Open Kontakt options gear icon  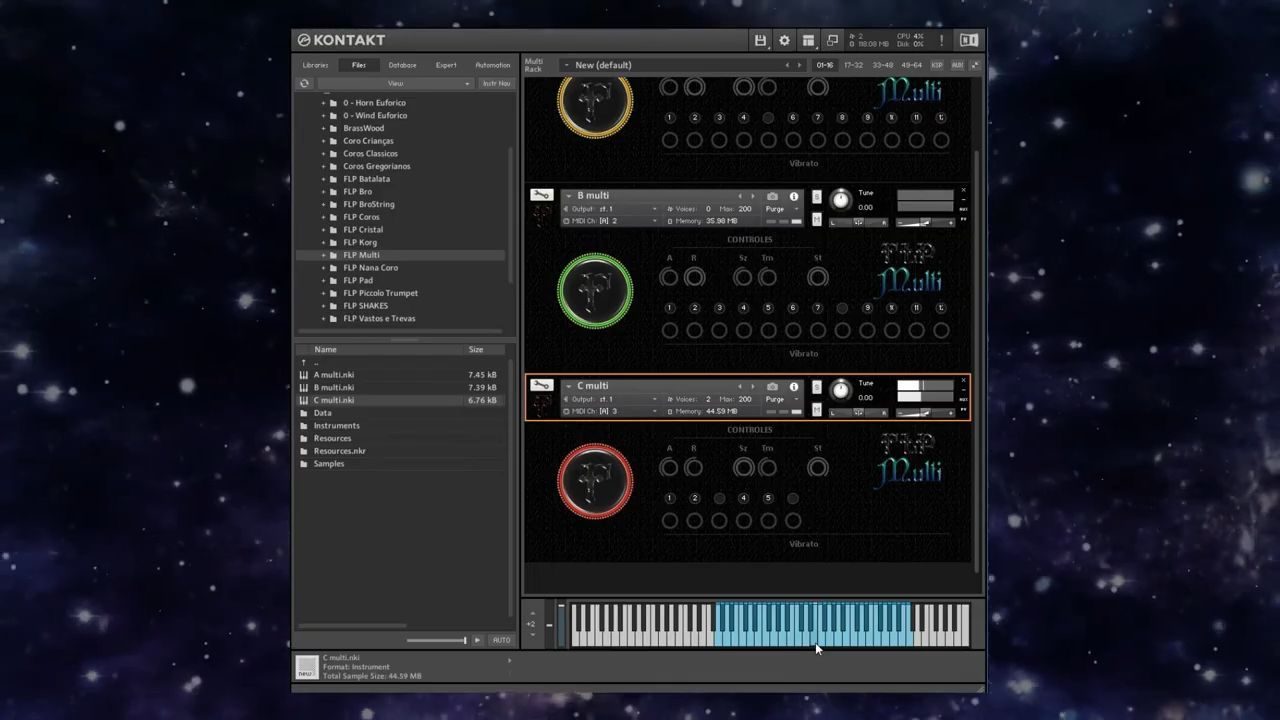click(784, 40)
